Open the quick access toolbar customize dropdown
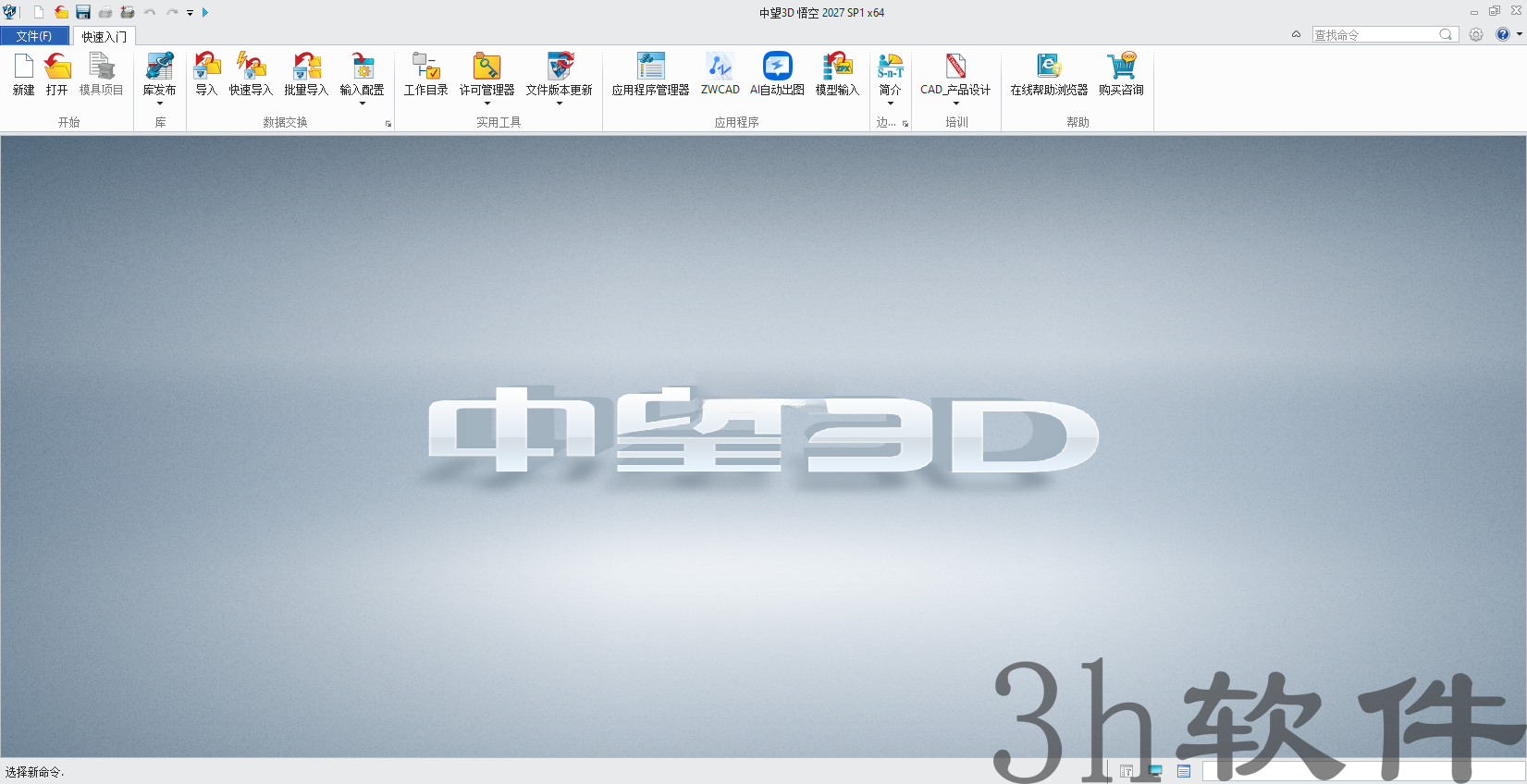The height and width of the screenshot is (784, 1527). [190, 13]
